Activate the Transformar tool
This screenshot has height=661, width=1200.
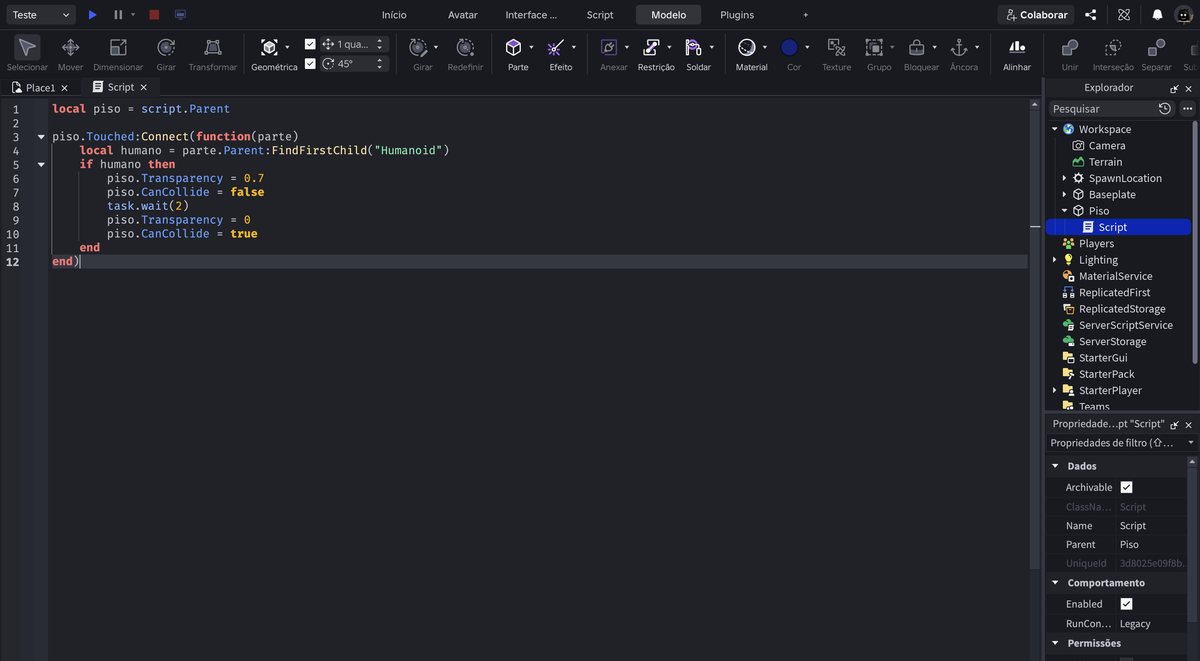(x=213, y=53)
